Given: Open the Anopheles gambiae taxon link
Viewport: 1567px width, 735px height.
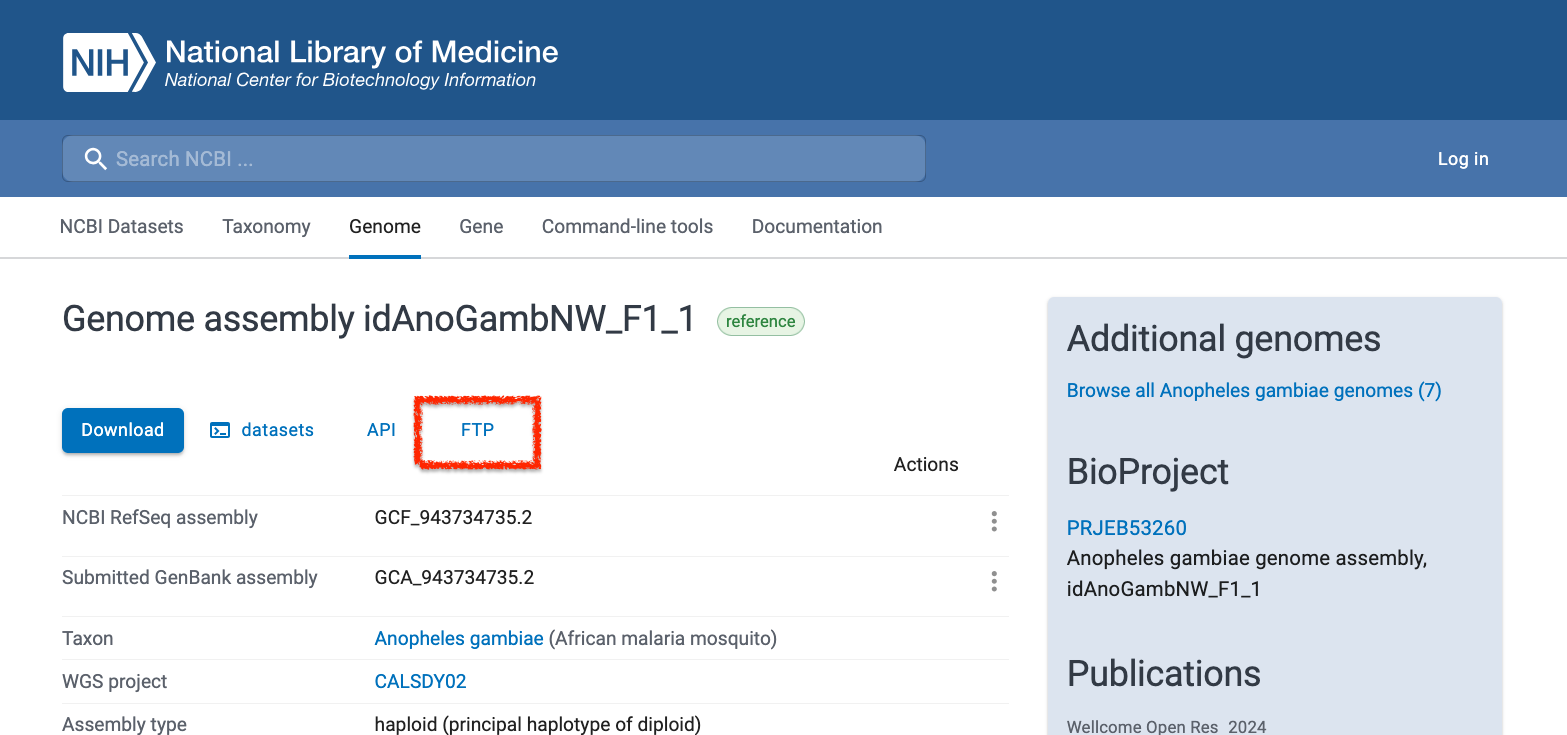Looking at the screenshot, I should point(459,638).
